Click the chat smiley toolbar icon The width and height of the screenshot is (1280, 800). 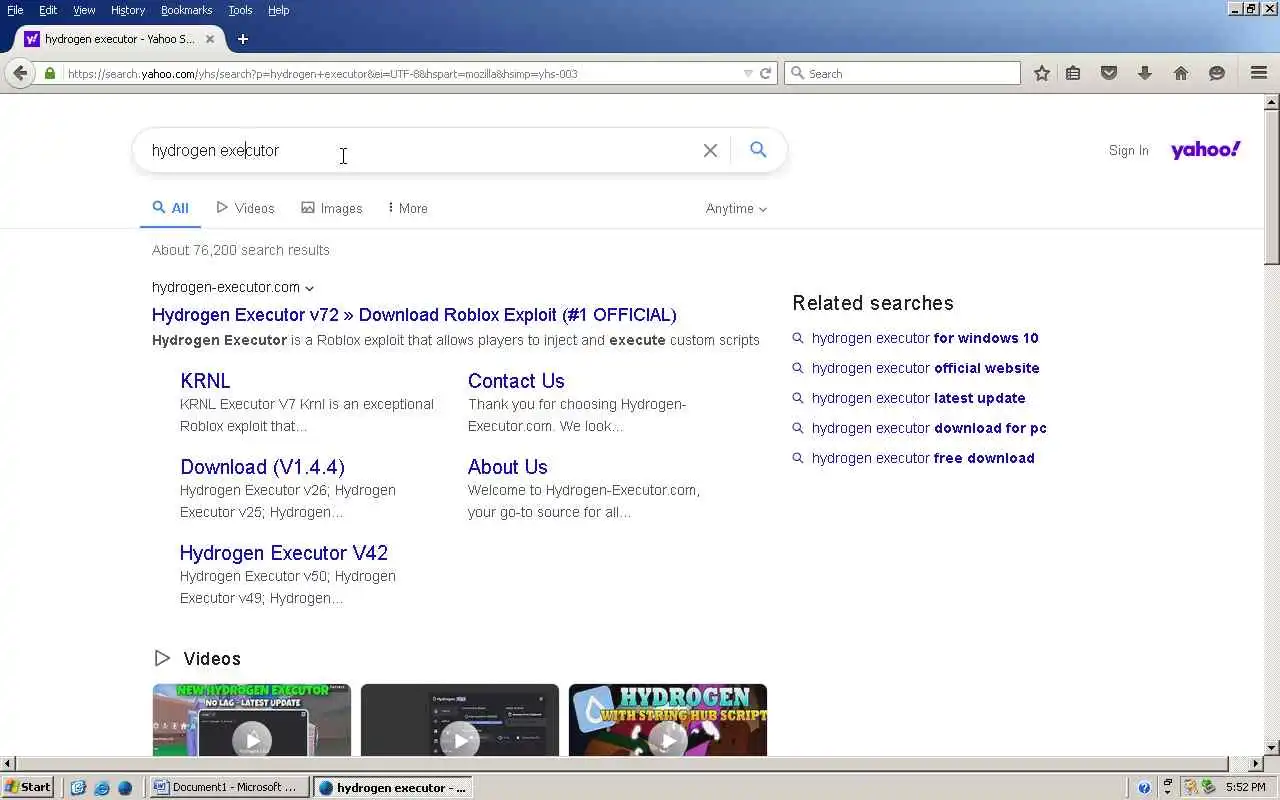(1217, 73)
